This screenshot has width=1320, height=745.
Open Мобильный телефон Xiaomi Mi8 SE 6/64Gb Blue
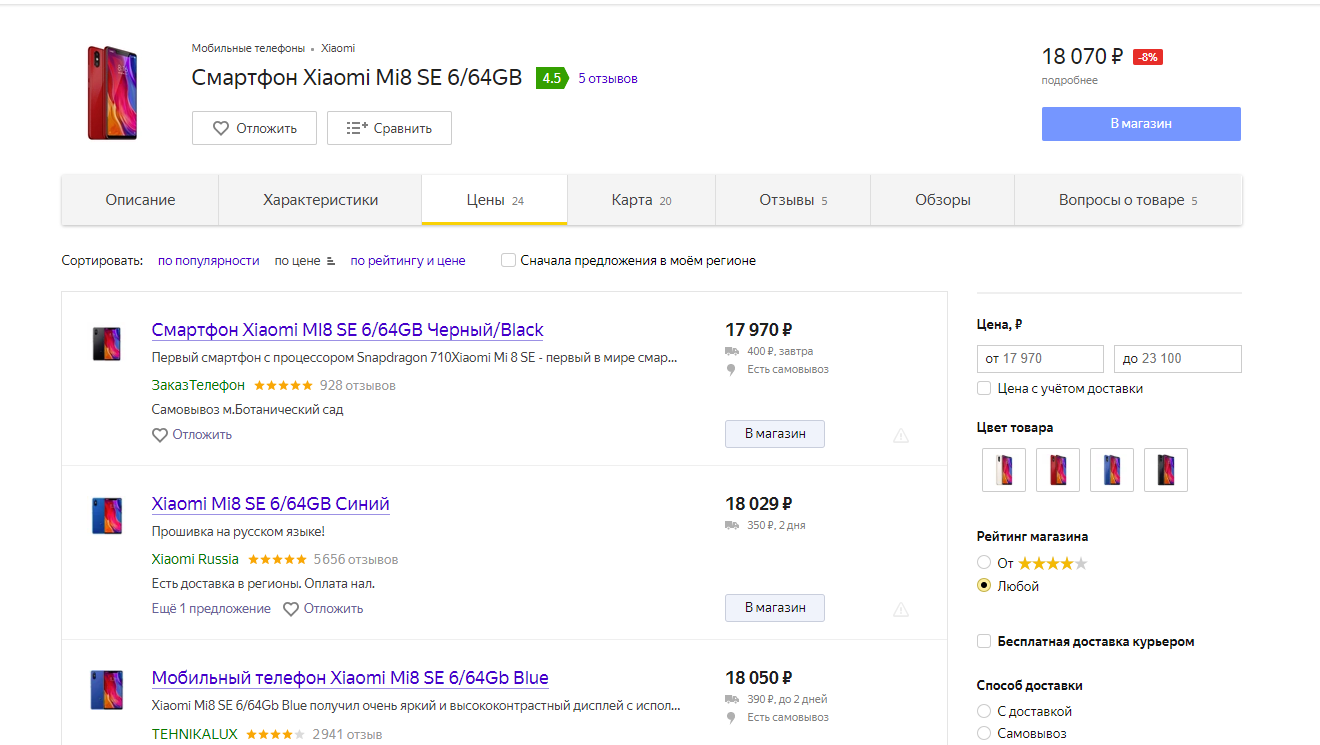click(x=350, y=678)
